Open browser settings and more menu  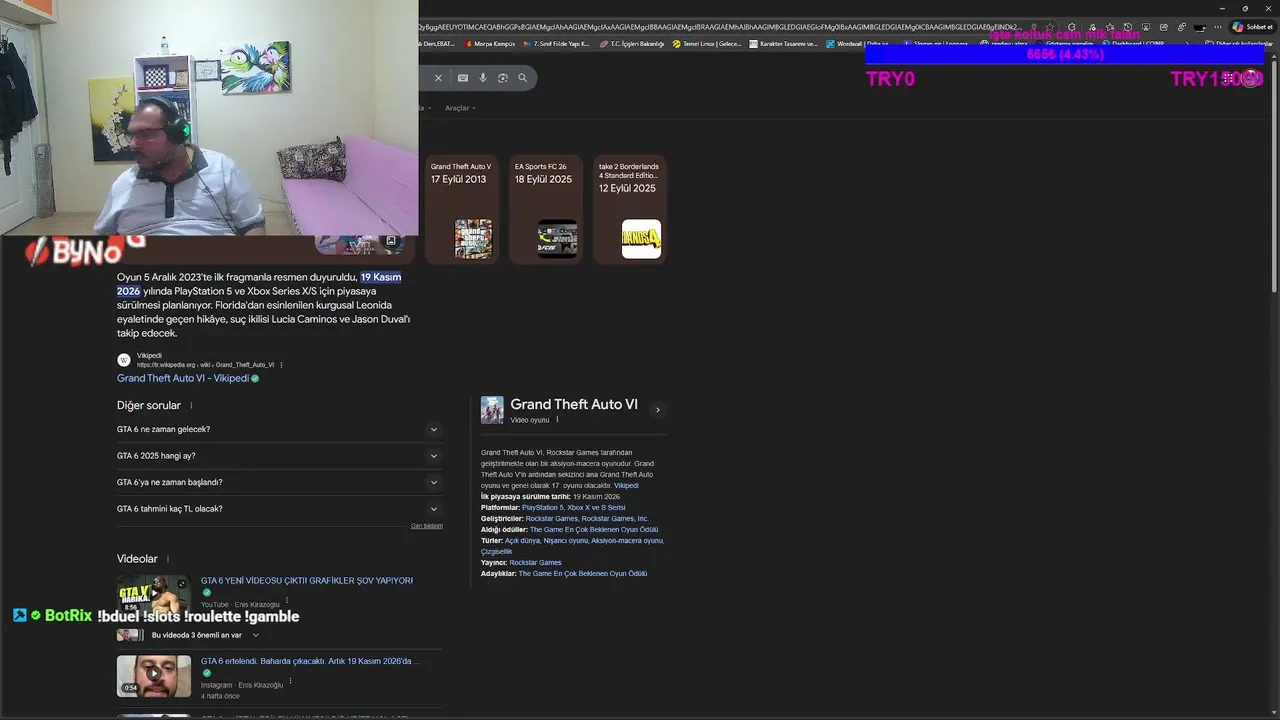(x=1218, y=27)
